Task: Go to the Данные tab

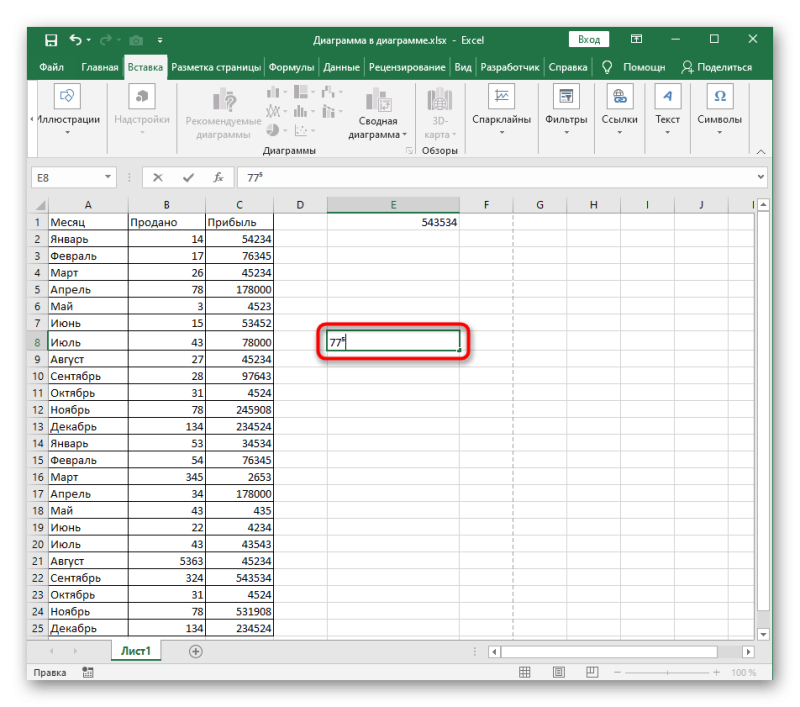Action: [341, 67]
